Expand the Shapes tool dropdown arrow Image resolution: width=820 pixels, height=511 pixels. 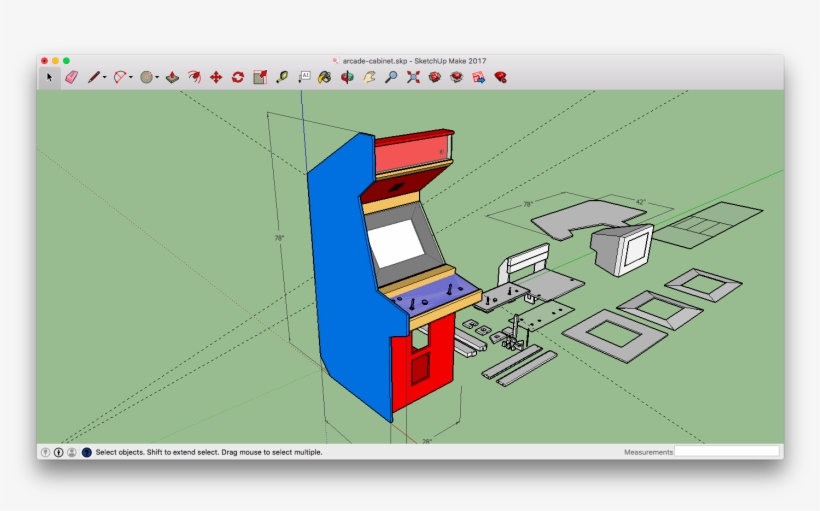pos(157,78)
